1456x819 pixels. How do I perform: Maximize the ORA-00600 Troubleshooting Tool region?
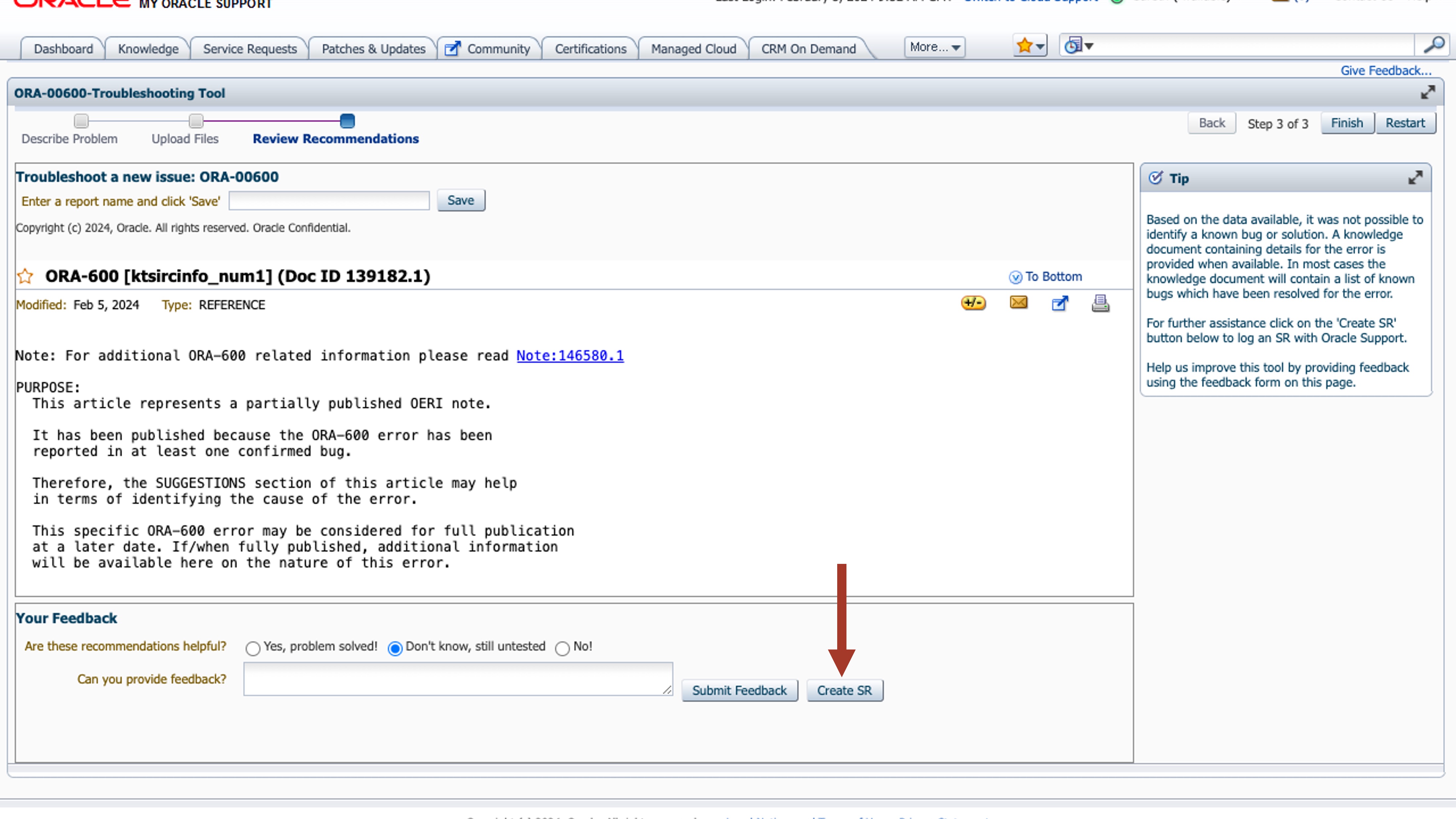click(x=1428, y=93)
